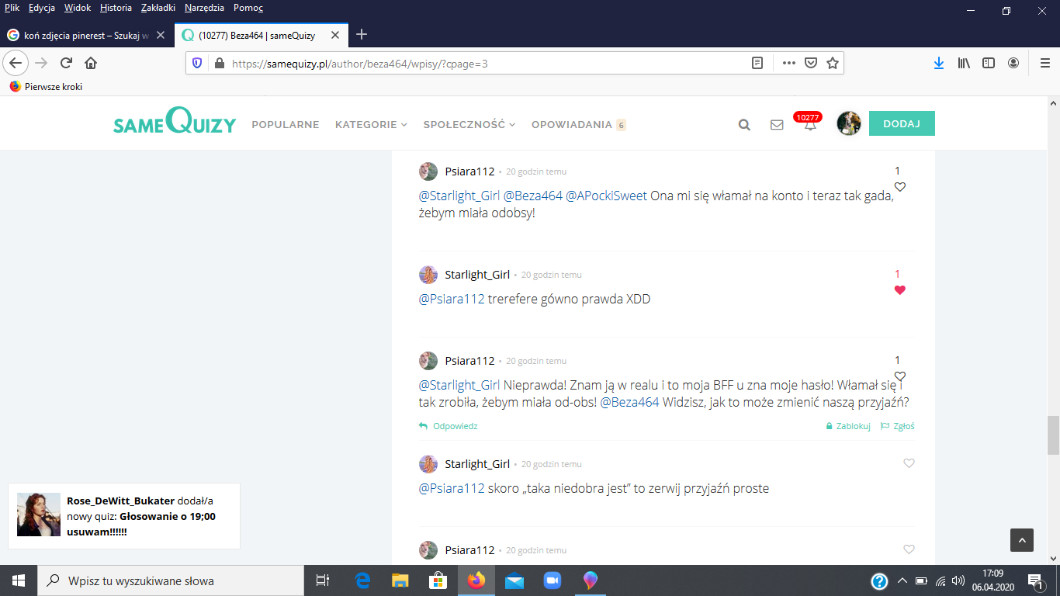Unlike Starlight_Girl's red-hearted comment
The height and width of the screenshot is (596, 1060).
[899, 290]
